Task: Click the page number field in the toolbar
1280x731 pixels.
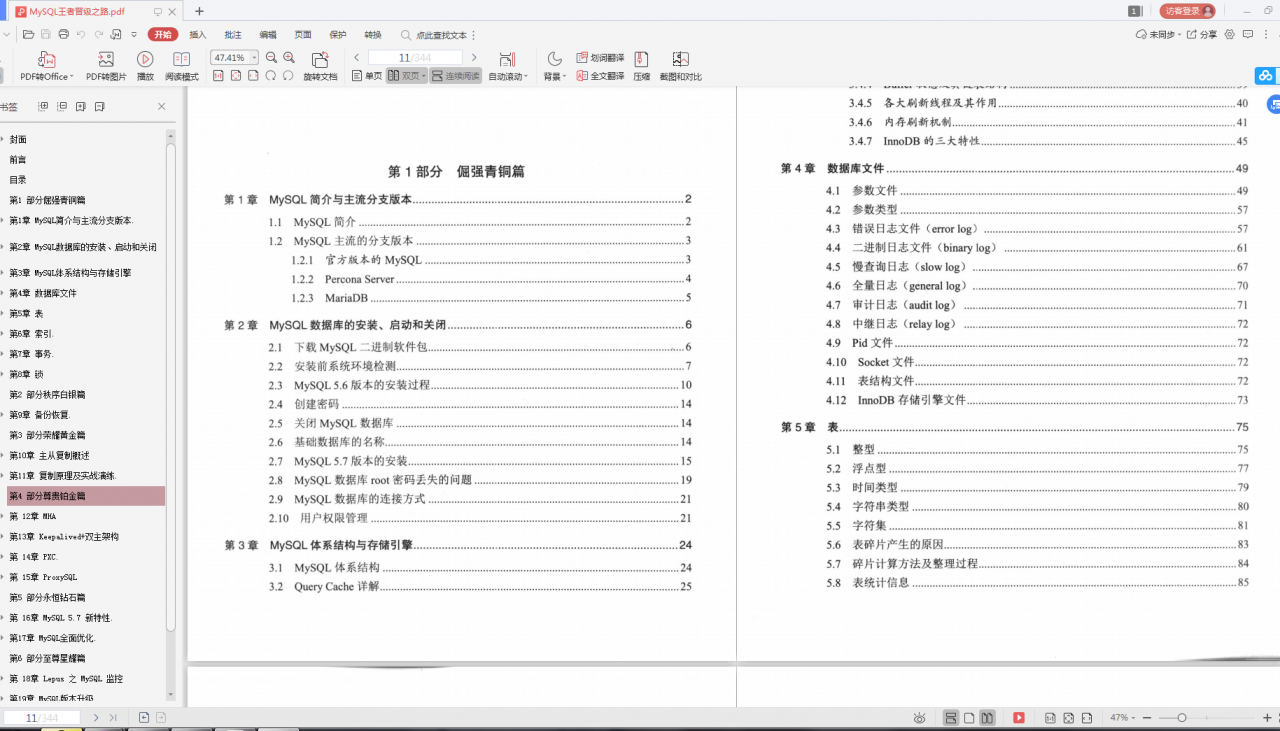Action: point(415,58)
